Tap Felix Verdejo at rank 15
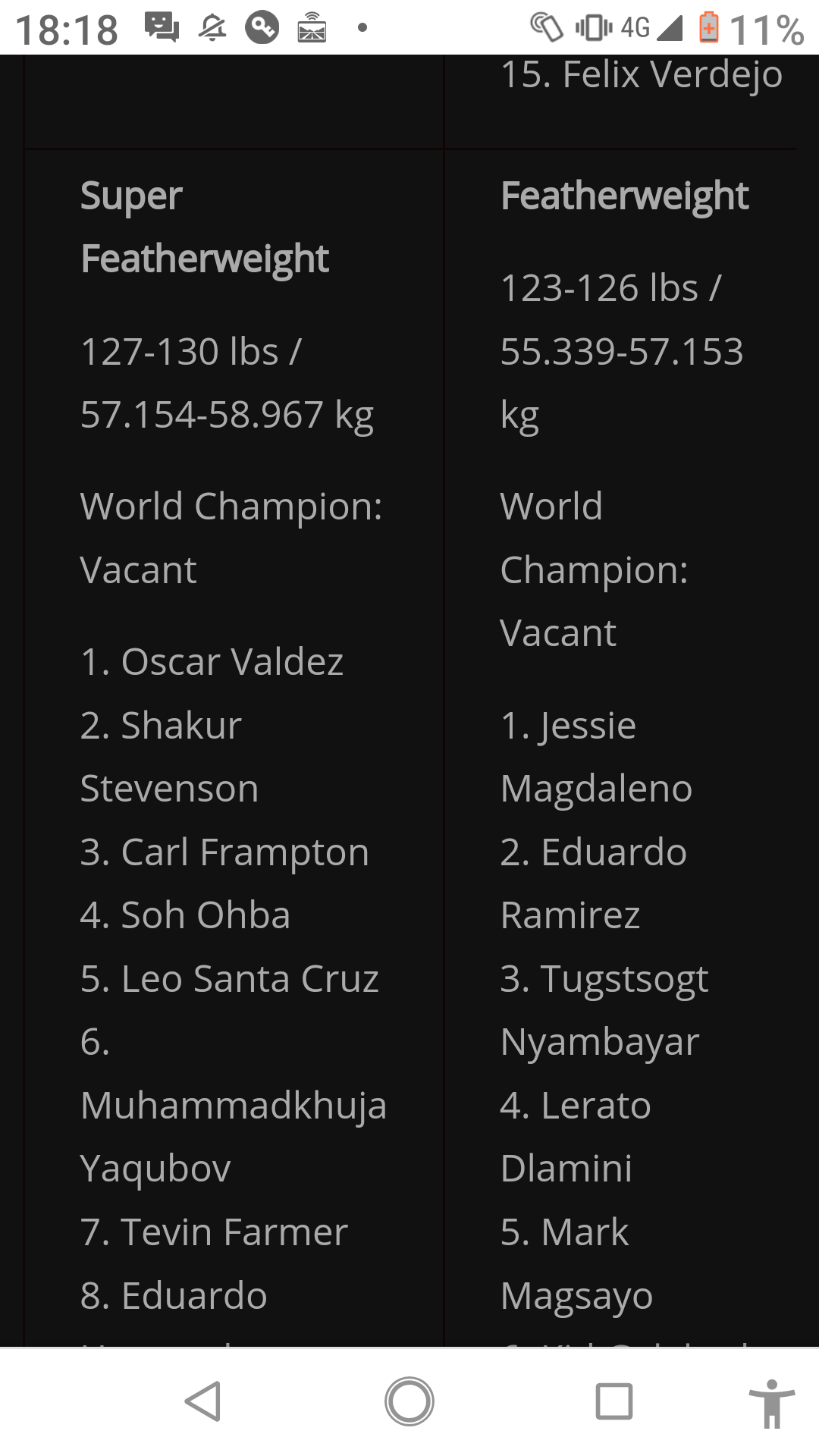The height and width of the screenshot is (1456, 819). click(x=642, y=75)
